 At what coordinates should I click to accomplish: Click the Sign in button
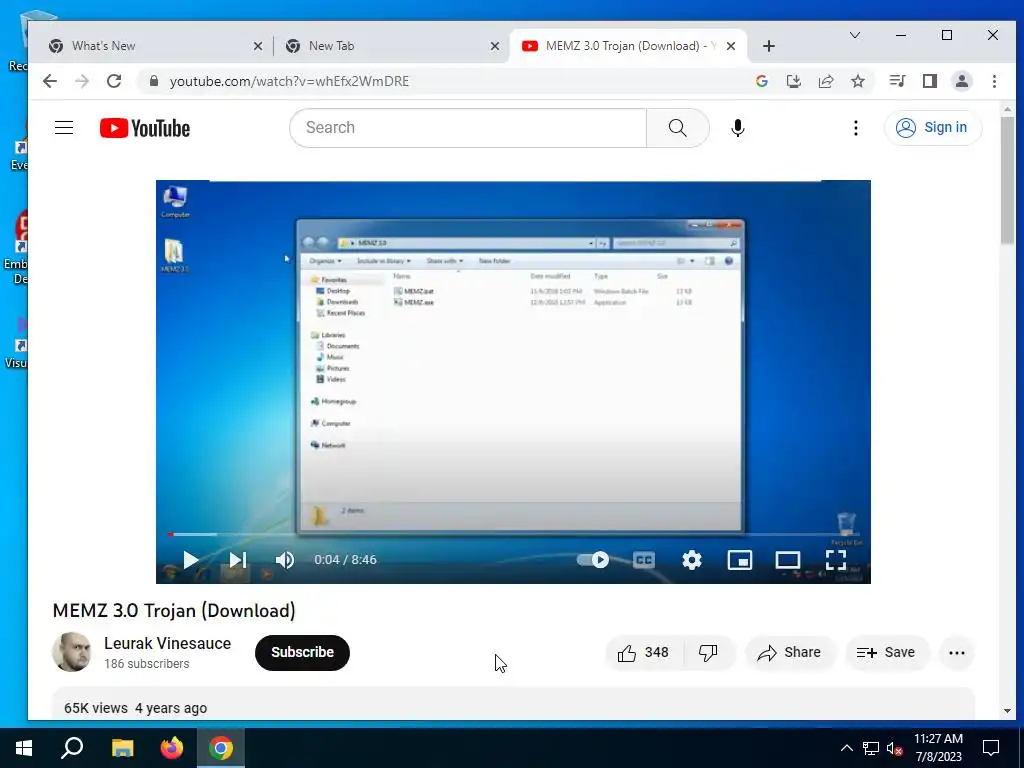pyautogui.click(x=933, y=127)
